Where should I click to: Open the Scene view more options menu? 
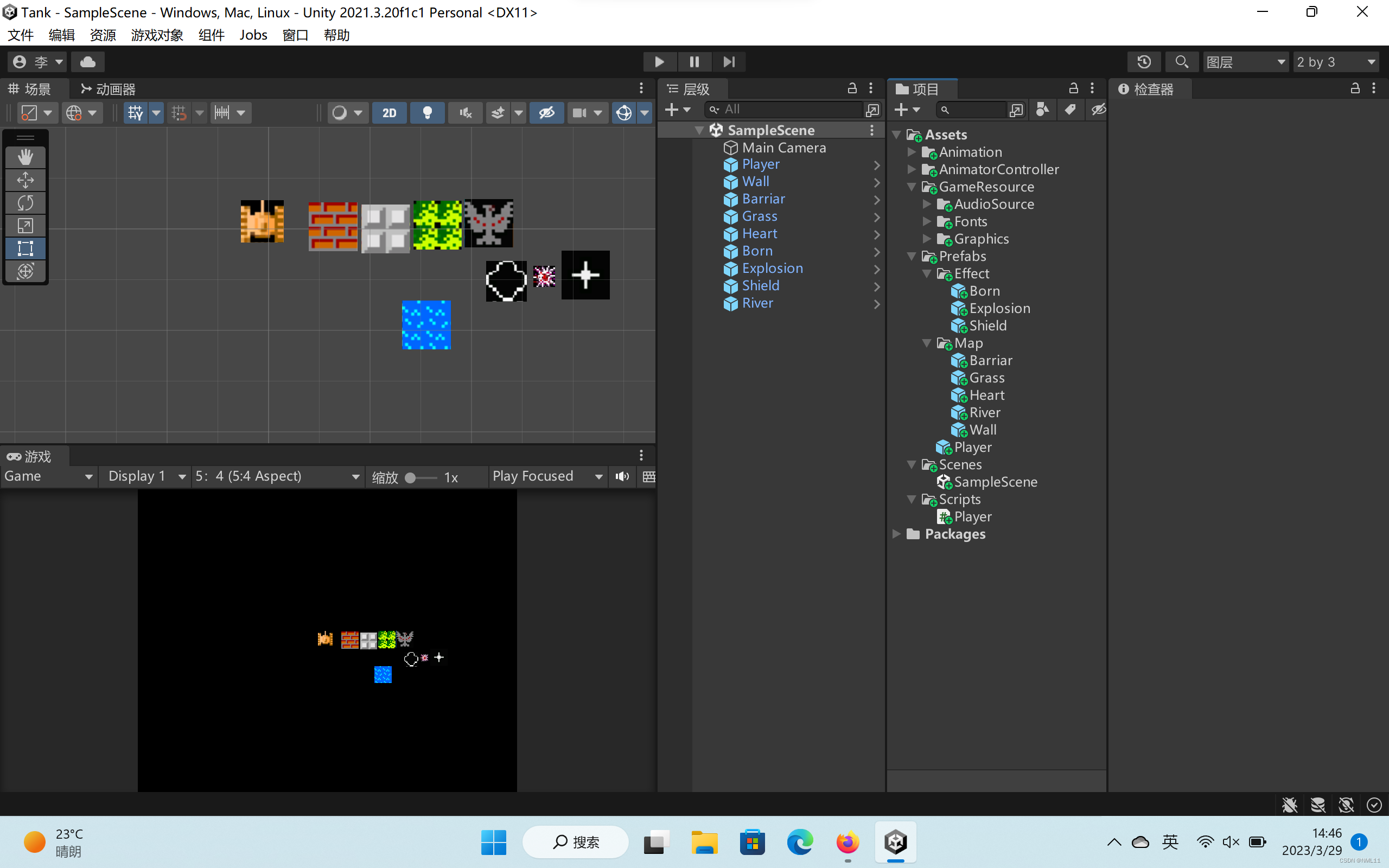(x=641, y=88)
